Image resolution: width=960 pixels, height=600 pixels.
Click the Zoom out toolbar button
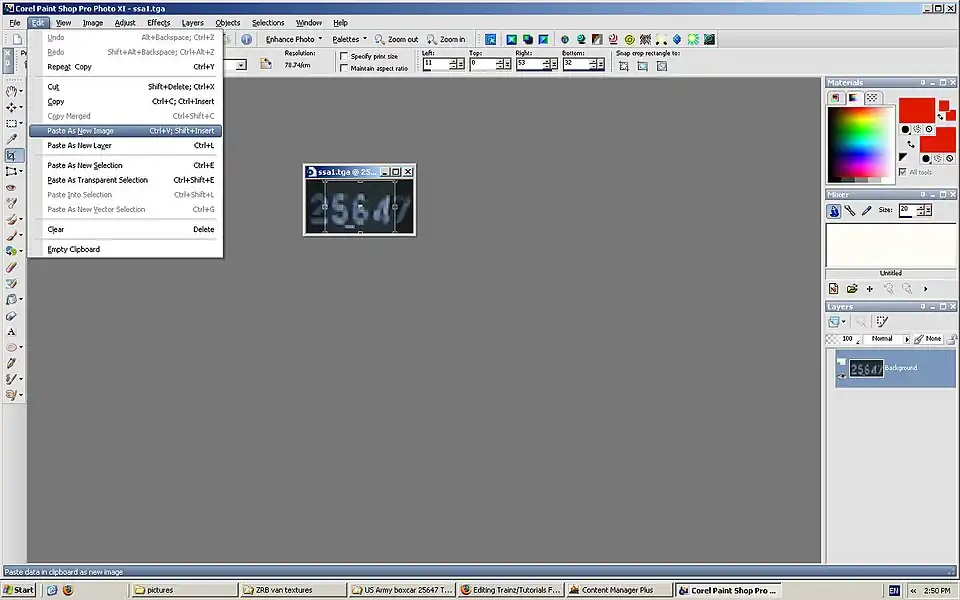(397, 39)
